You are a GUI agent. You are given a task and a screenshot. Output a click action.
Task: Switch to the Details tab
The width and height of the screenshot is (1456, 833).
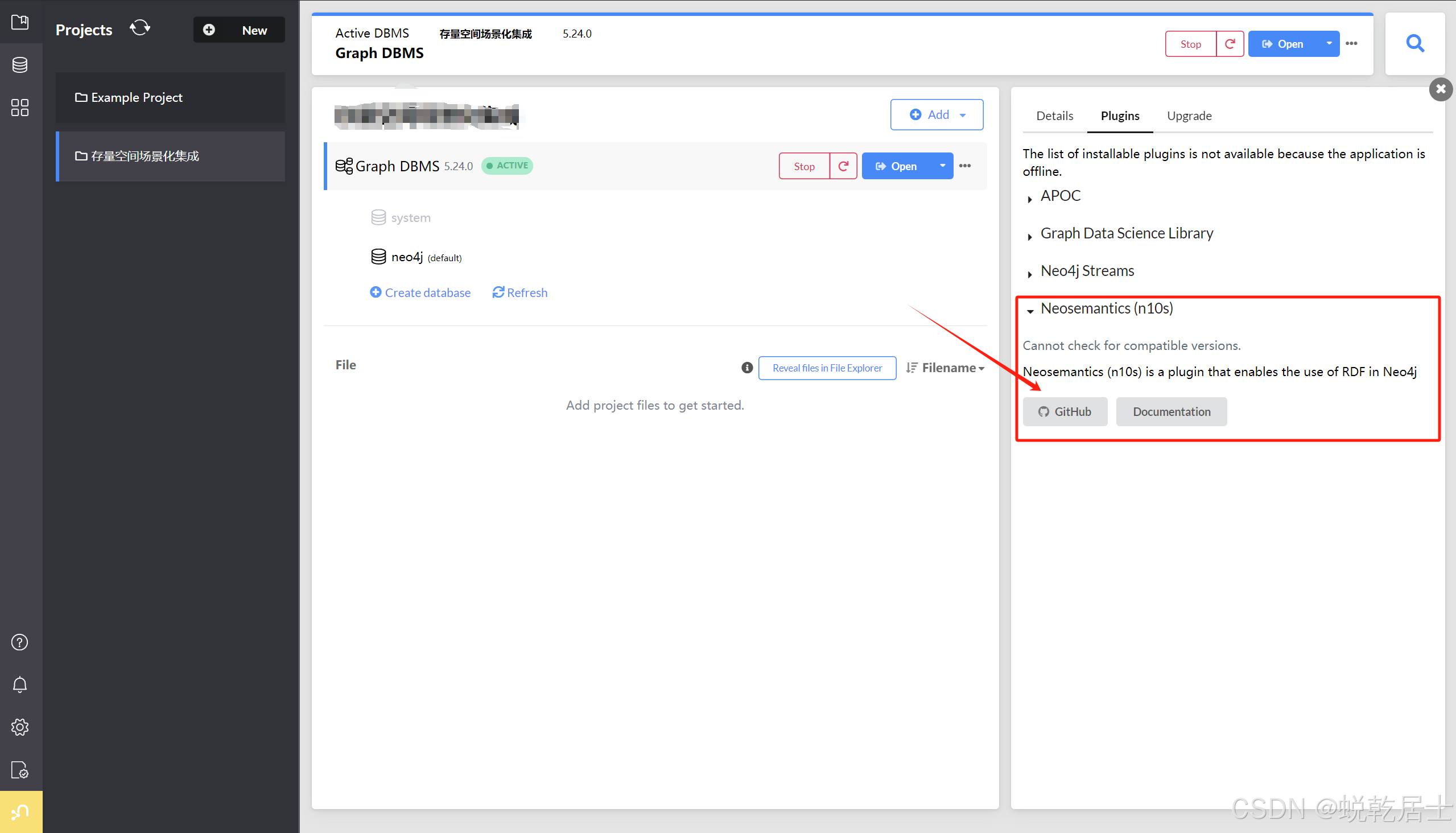click(1054, 116)
